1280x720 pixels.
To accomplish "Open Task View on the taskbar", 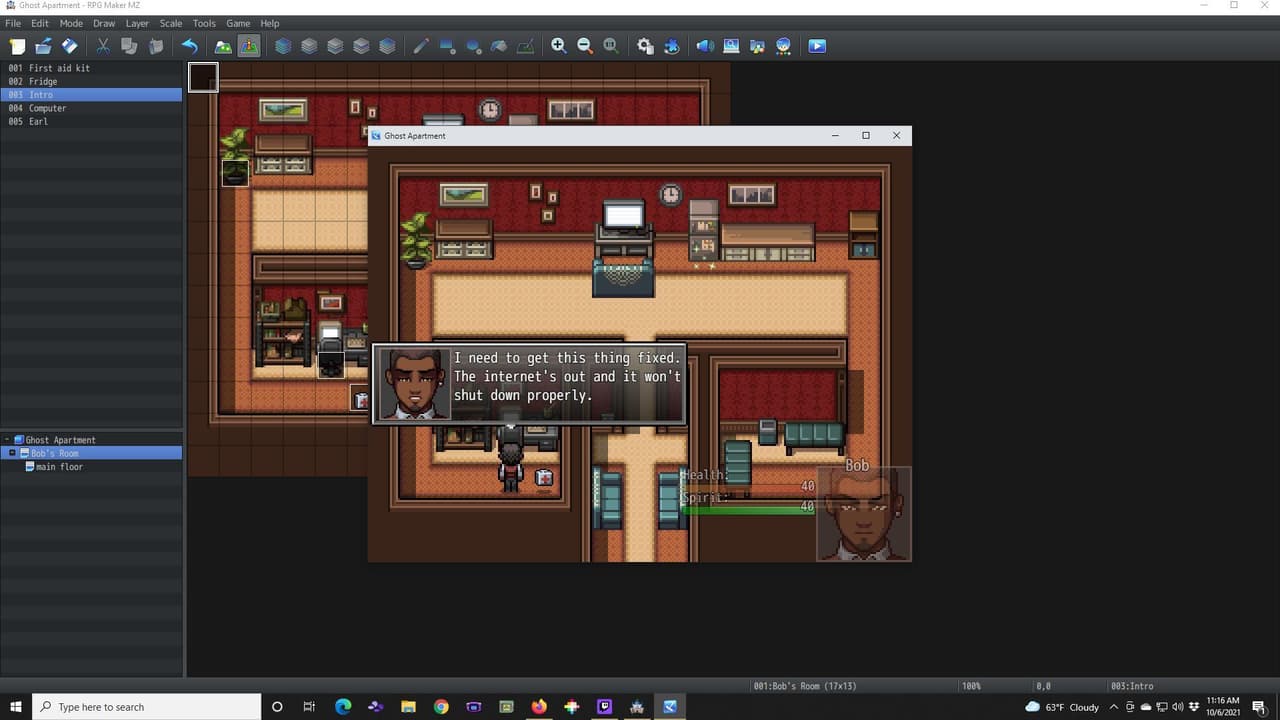I will coord(309,707).
